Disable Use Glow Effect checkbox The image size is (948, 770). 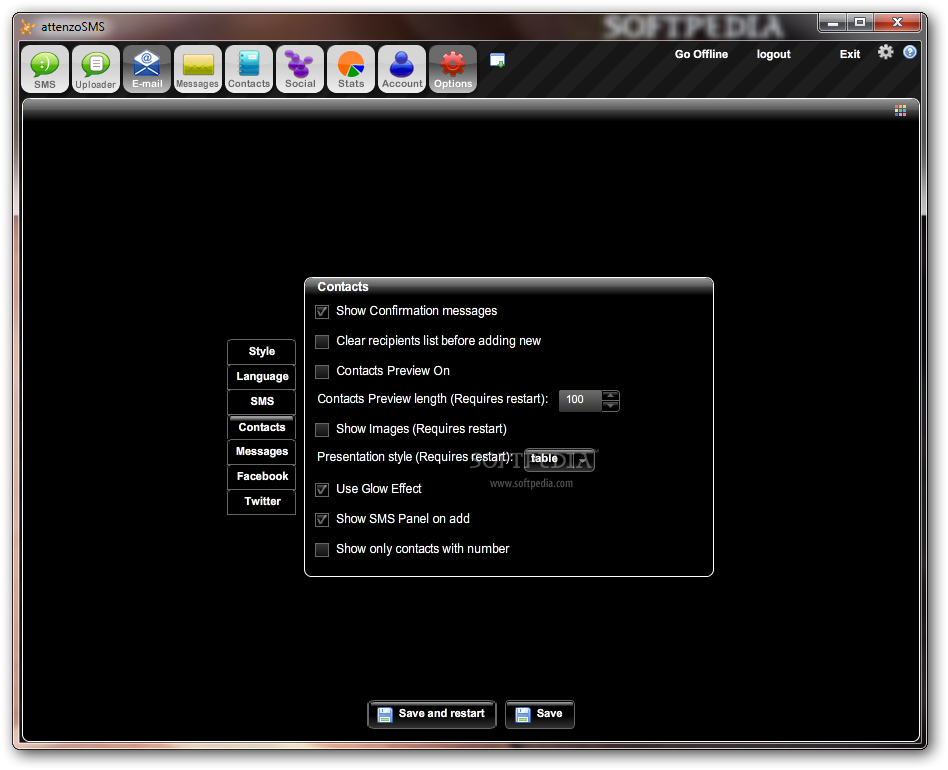322,490
